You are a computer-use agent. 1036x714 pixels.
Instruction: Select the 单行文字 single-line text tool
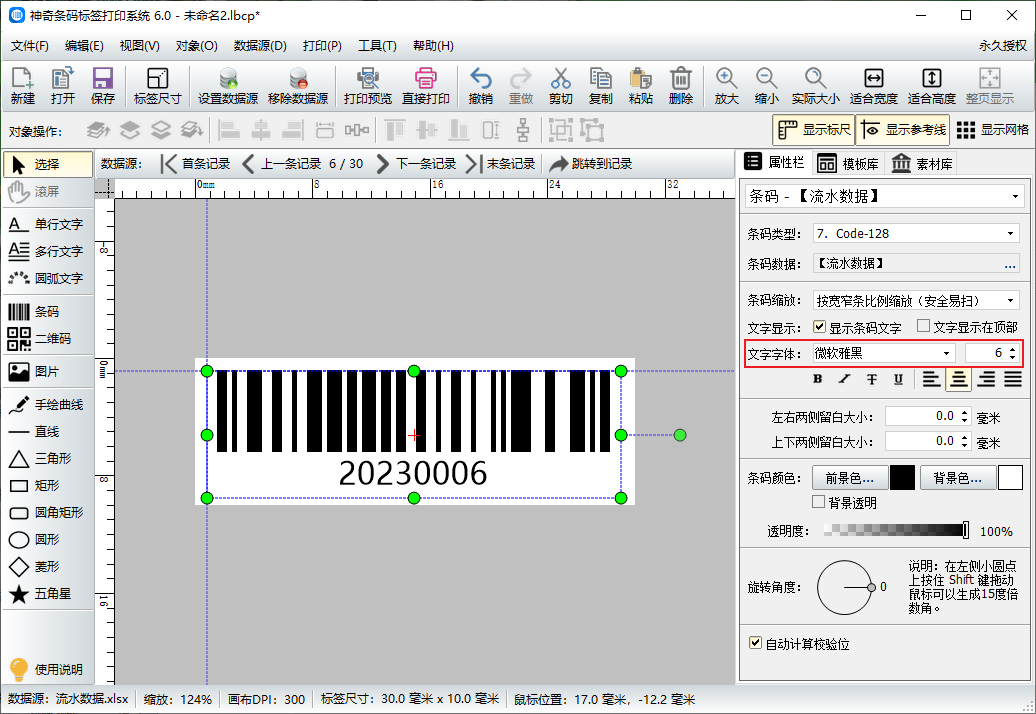coord(48,225)
